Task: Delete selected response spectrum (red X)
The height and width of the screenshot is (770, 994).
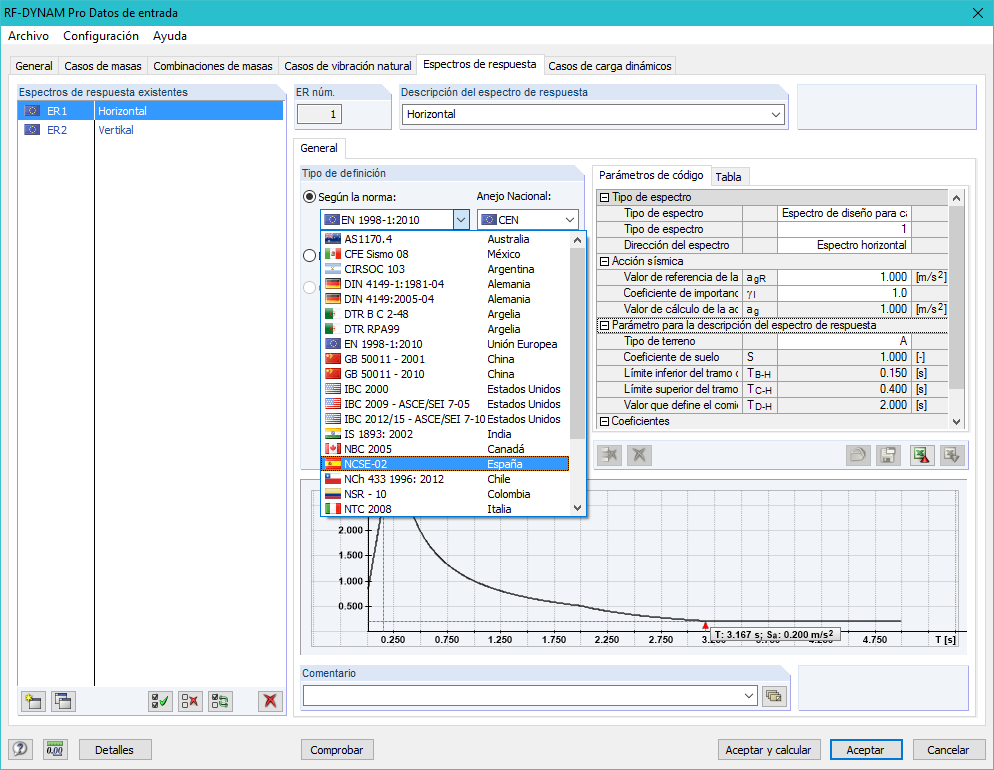Action: point(270,701)
